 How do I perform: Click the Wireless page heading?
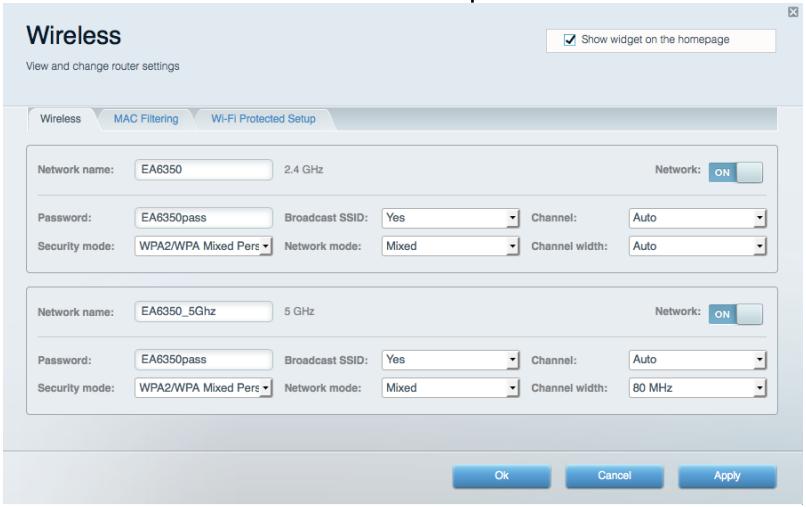coord(74,35)
